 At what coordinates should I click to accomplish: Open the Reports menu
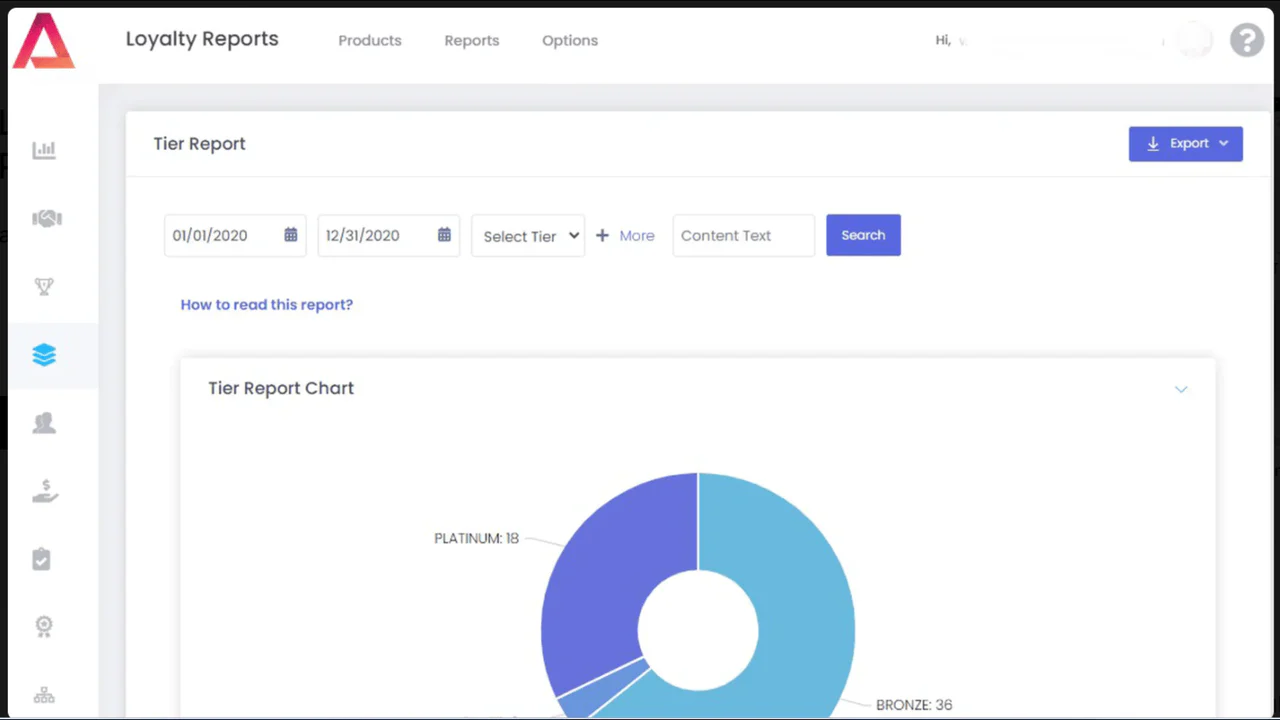click(472, 41)
